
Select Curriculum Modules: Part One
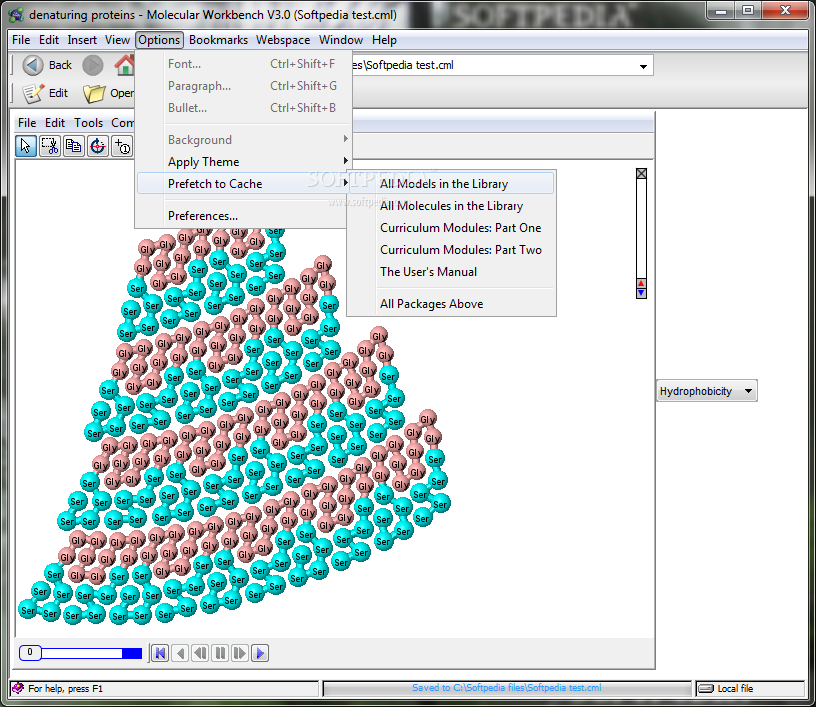(451, 228)
